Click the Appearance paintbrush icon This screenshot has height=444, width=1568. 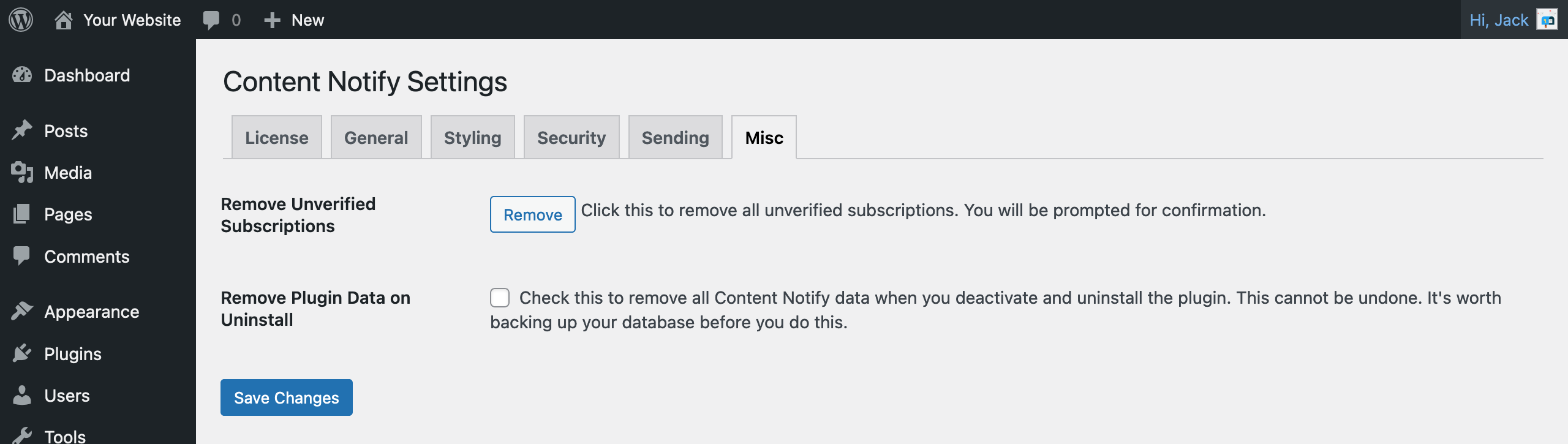[x=22, y=311]
